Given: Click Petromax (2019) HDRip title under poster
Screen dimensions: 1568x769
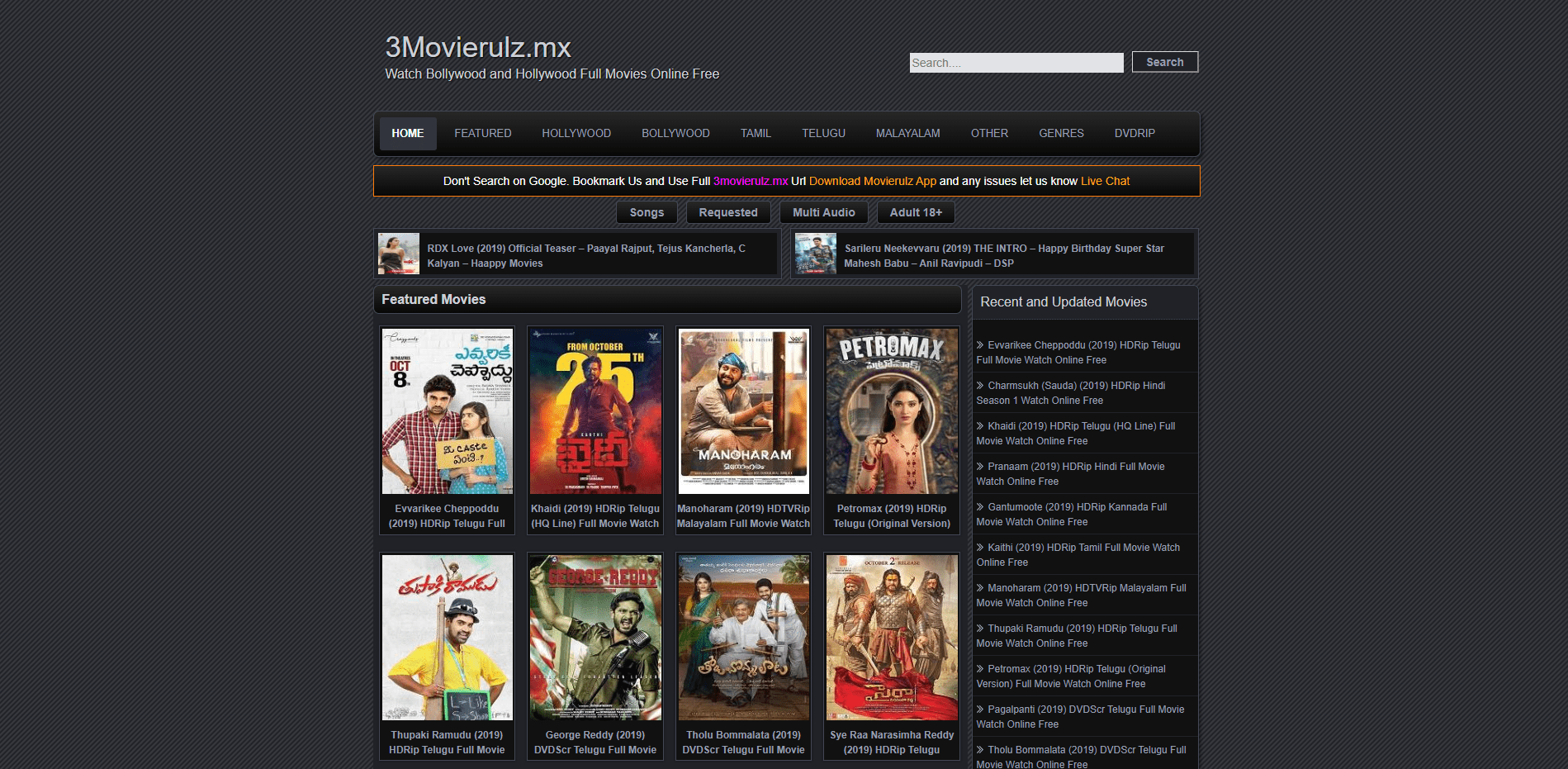Looking at the screenshot, I should pyautogui.click(x=892, y=516).
